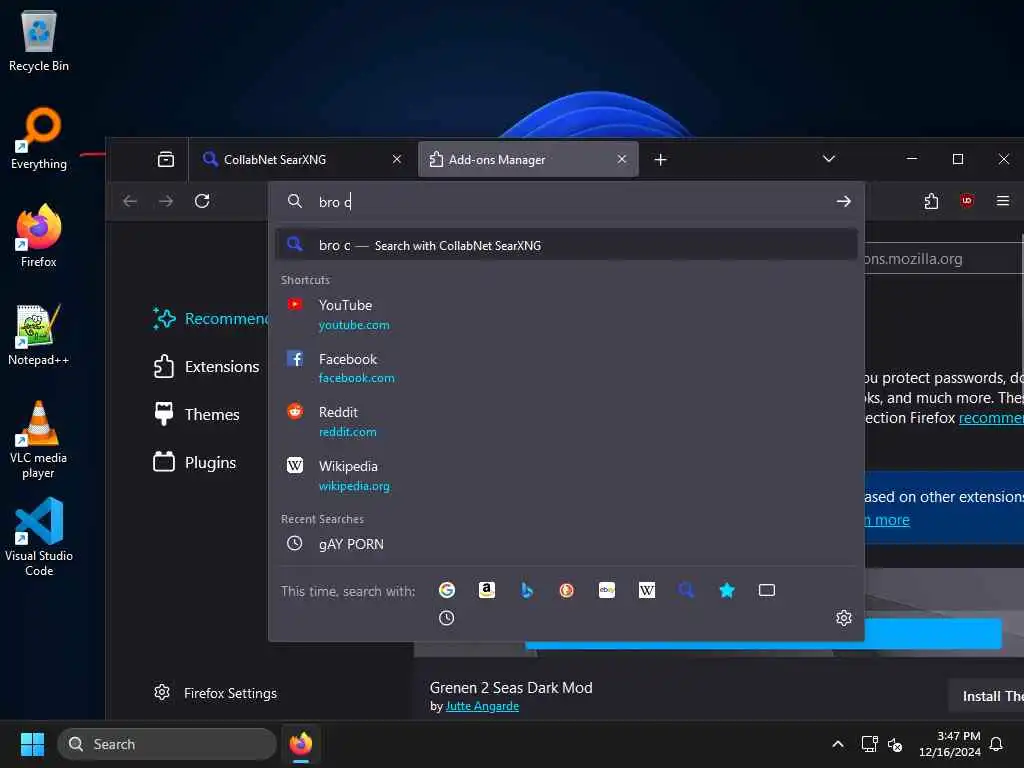Image resolution: width=1024 pixels, height=768 pixels.
Task: Switch to CollabNet SearXNG tab
Action: (302, 159)
